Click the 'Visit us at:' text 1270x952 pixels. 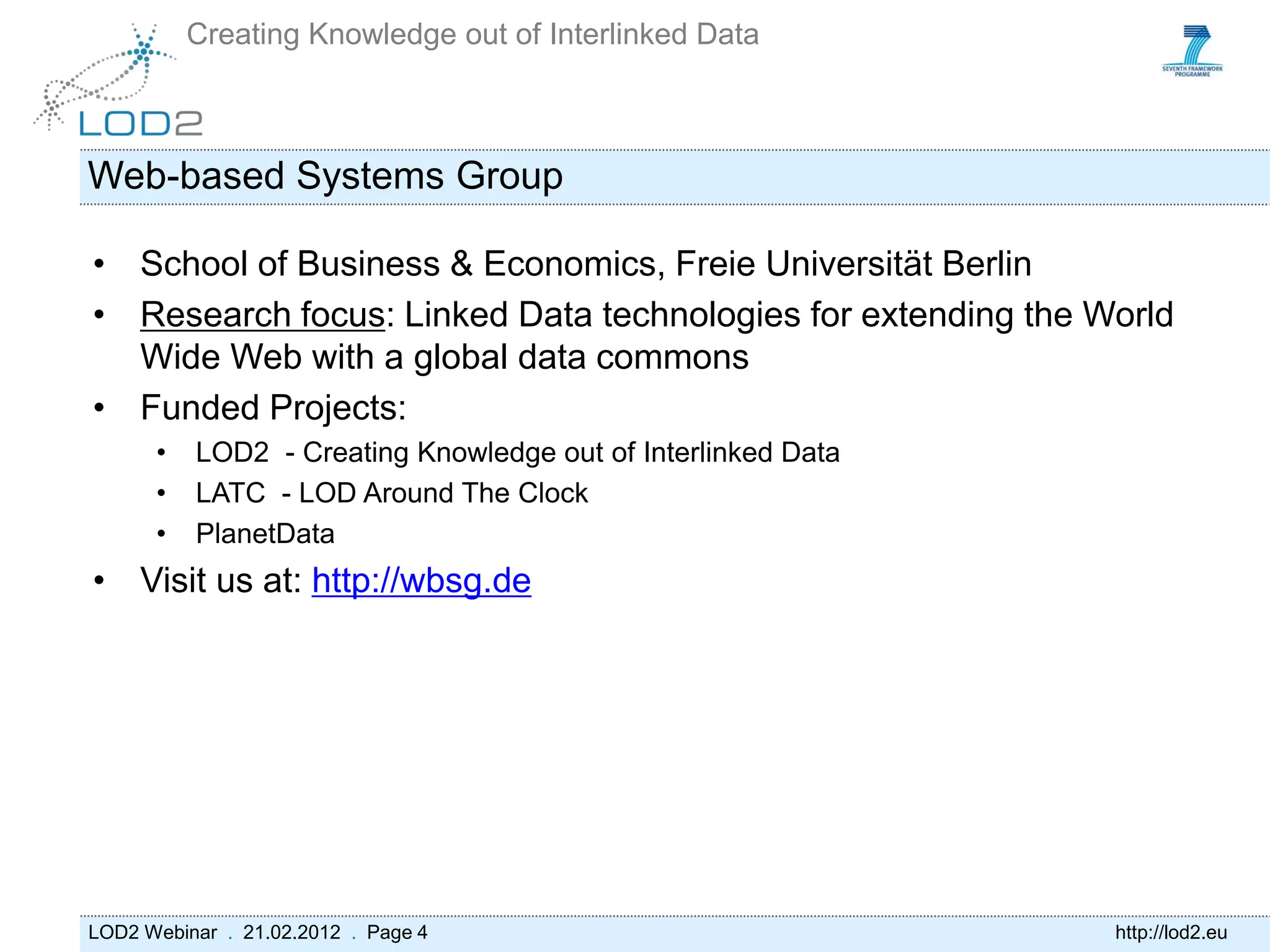[221, 581]
